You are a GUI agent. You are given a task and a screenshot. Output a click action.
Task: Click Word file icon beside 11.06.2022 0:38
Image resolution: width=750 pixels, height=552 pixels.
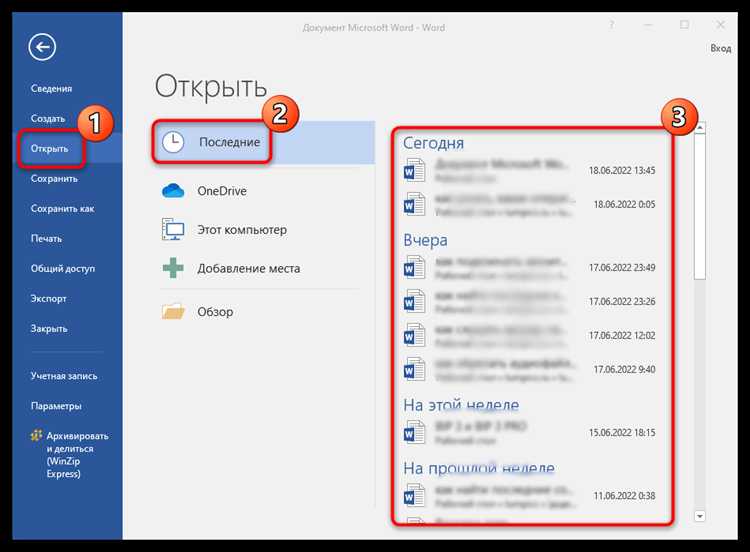(414, 496)
